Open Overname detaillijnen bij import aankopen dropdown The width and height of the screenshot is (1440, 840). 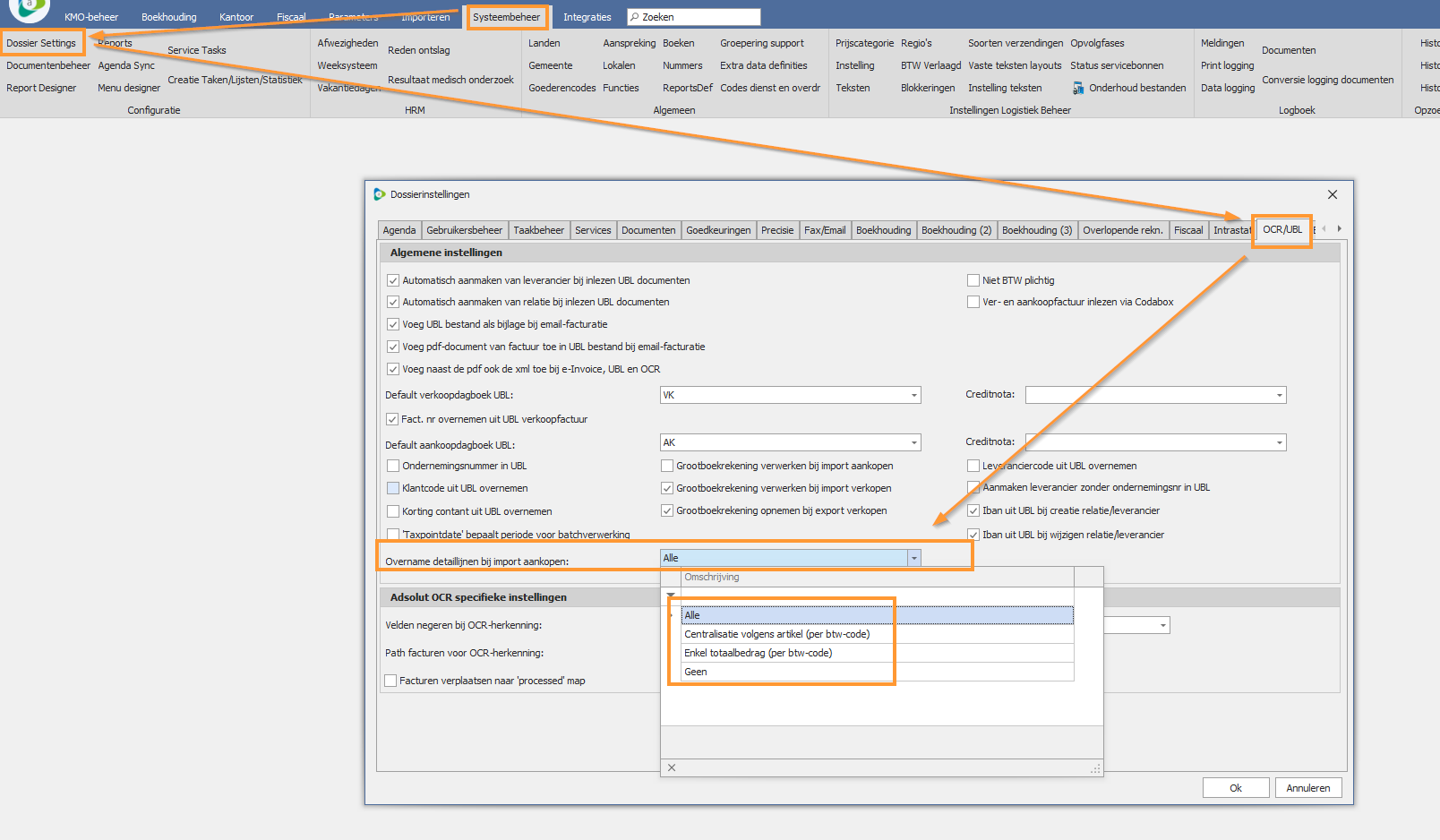point(913,558)
